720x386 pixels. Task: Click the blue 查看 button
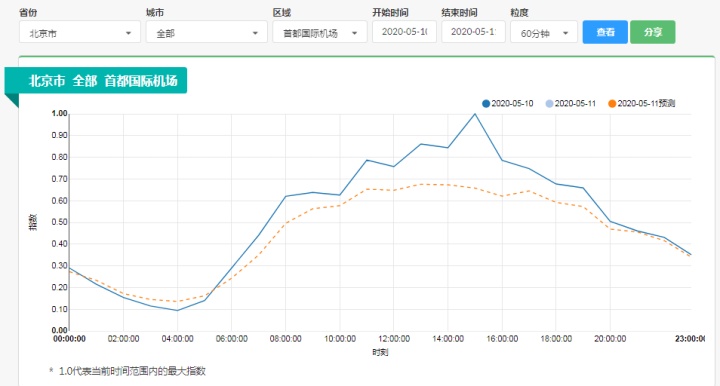point(605,32)
